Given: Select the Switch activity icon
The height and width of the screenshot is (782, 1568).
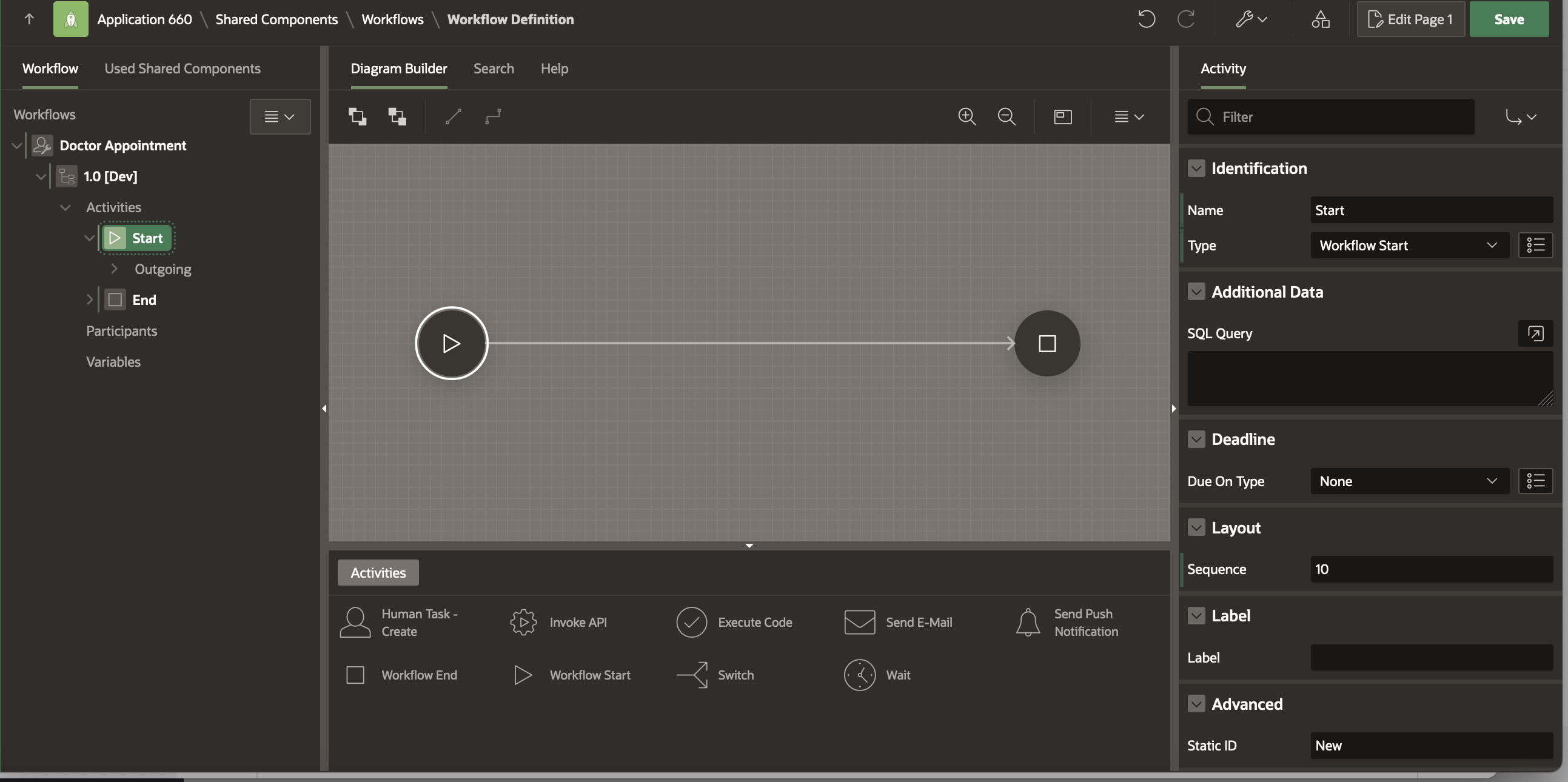Looking at the screenshot, I should [x=691, y=675].
